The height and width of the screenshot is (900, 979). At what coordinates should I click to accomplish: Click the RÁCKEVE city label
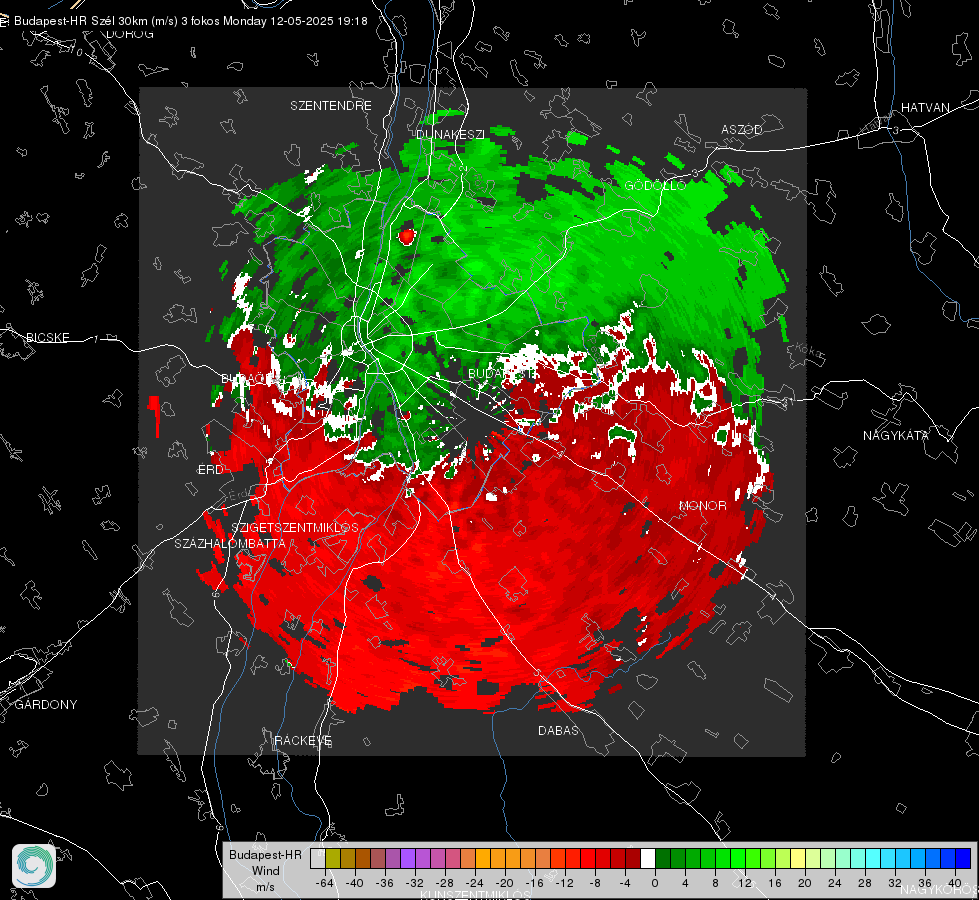[303, 740]
